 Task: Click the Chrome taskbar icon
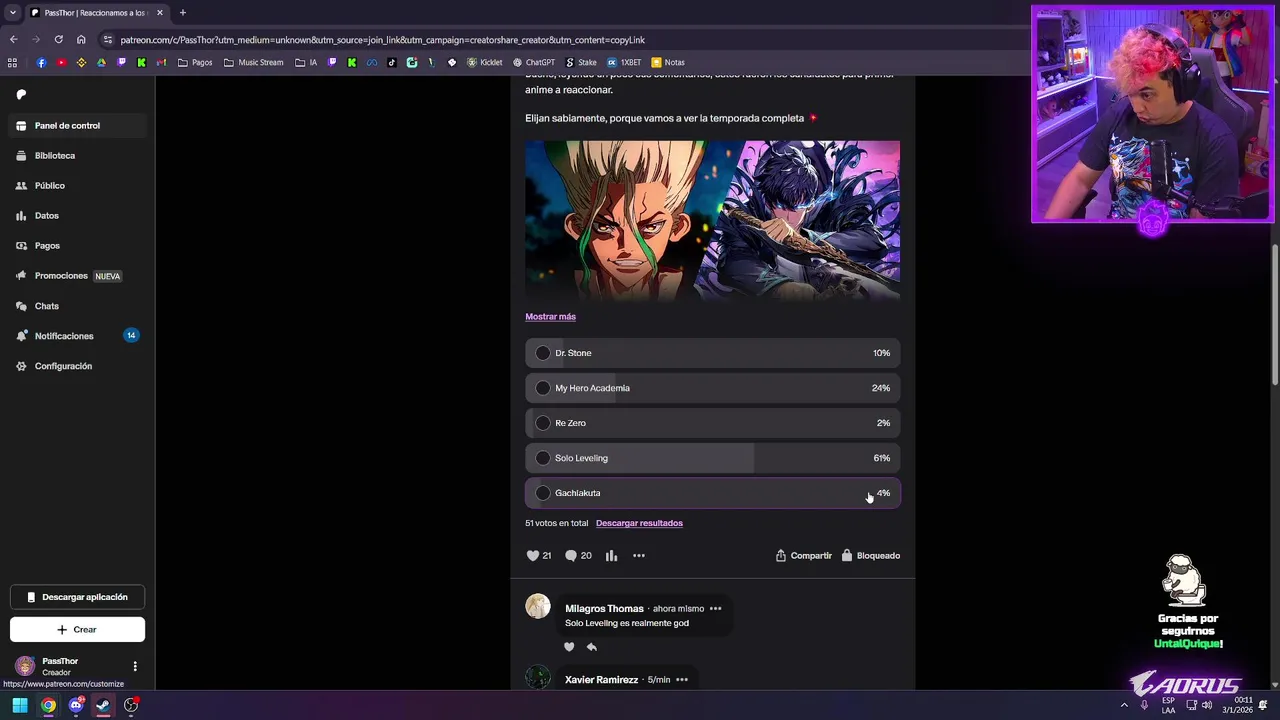tap(48, 706)
